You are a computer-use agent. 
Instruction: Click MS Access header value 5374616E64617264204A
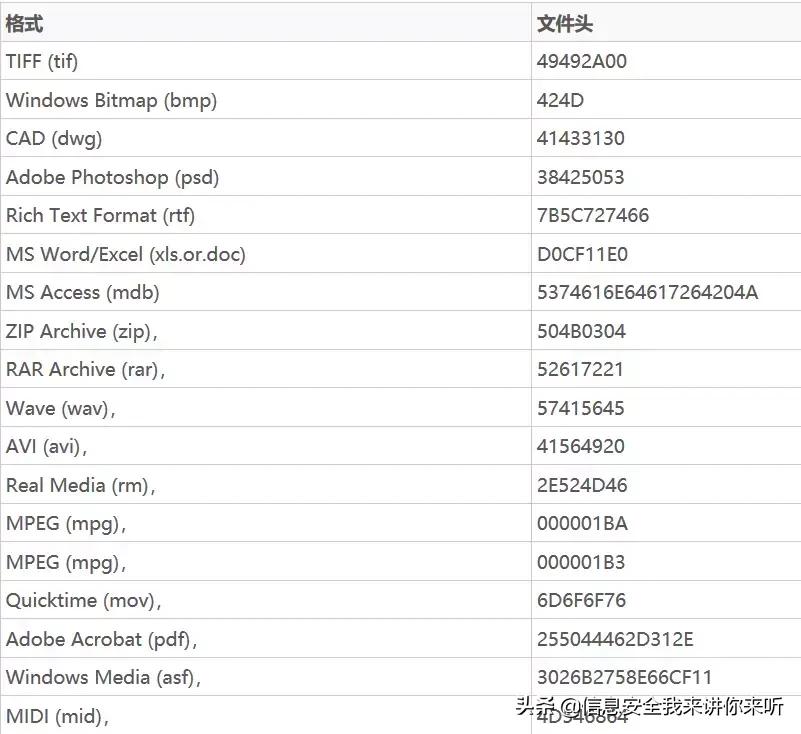coord(647,292)
